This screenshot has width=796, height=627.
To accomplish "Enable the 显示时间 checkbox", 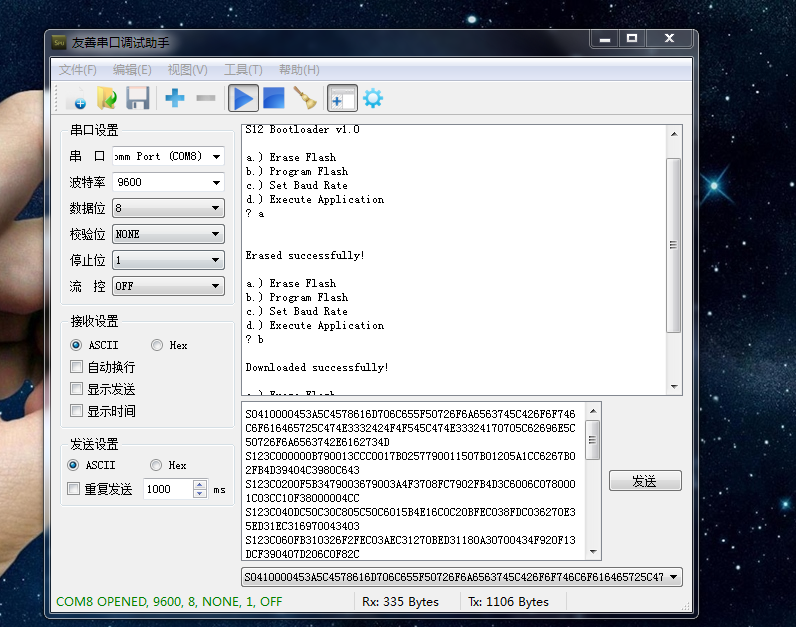I will pos(77,411).
